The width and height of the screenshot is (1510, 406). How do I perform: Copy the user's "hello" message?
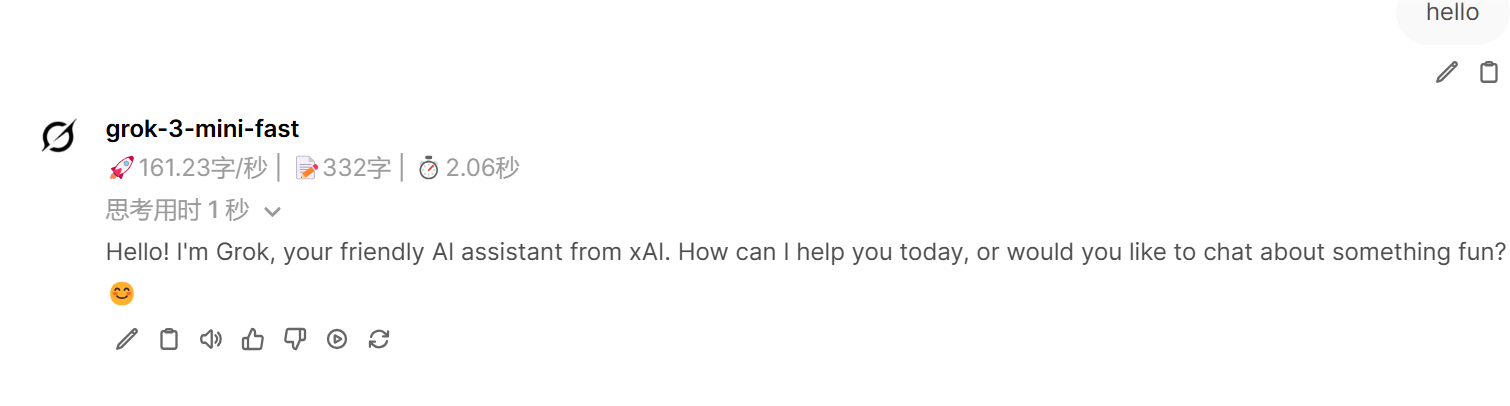click(x=1489, y=72)
